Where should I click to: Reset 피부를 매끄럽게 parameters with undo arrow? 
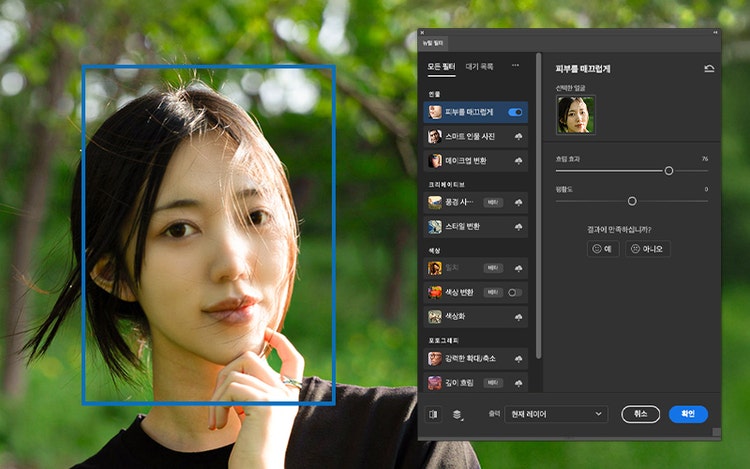(x=709, y=69)
